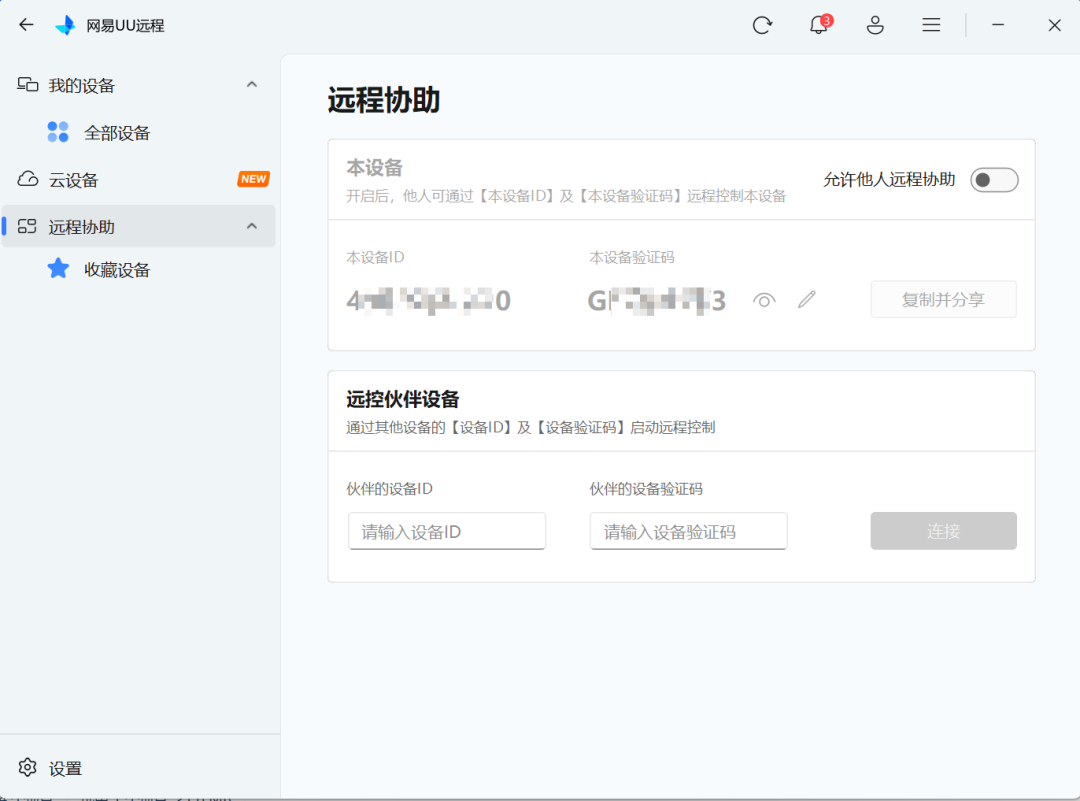Screen dimensions: 1080x801
Task: Open notifications bell with badge
Action: (820, 25)
